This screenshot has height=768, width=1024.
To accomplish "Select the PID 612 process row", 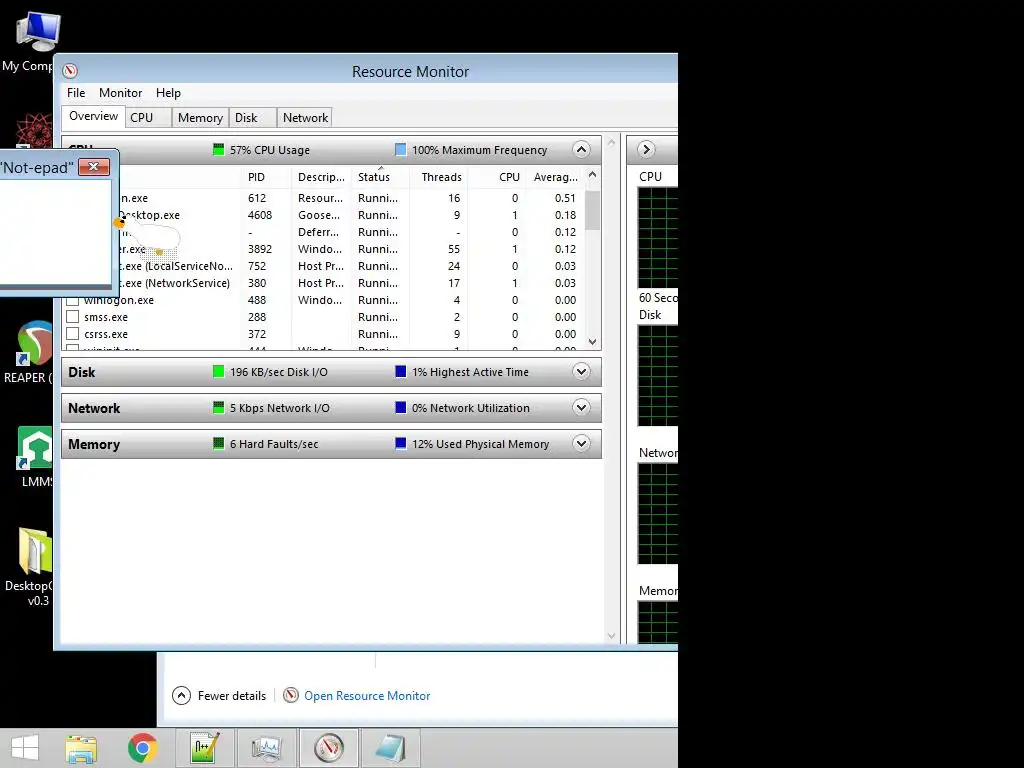I will tap(352, 198).
